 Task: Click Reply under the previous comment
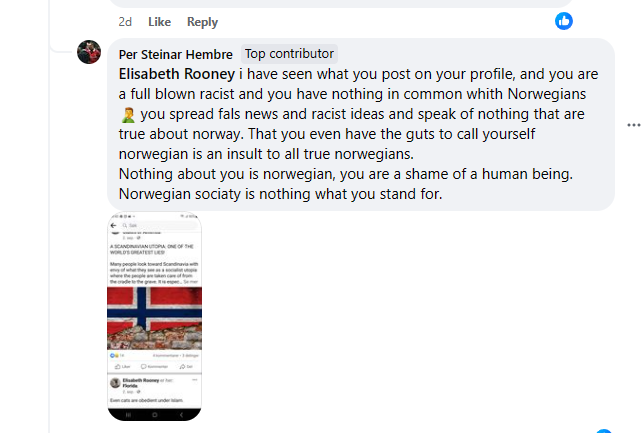pos(202,21)
